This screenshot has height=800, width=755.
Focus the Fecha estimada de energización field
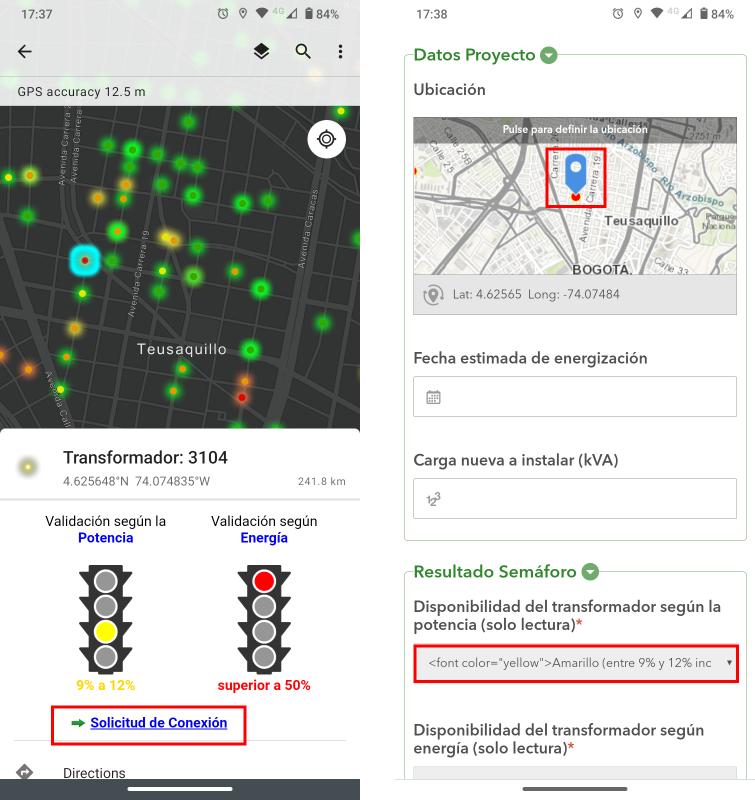[575, 396]
